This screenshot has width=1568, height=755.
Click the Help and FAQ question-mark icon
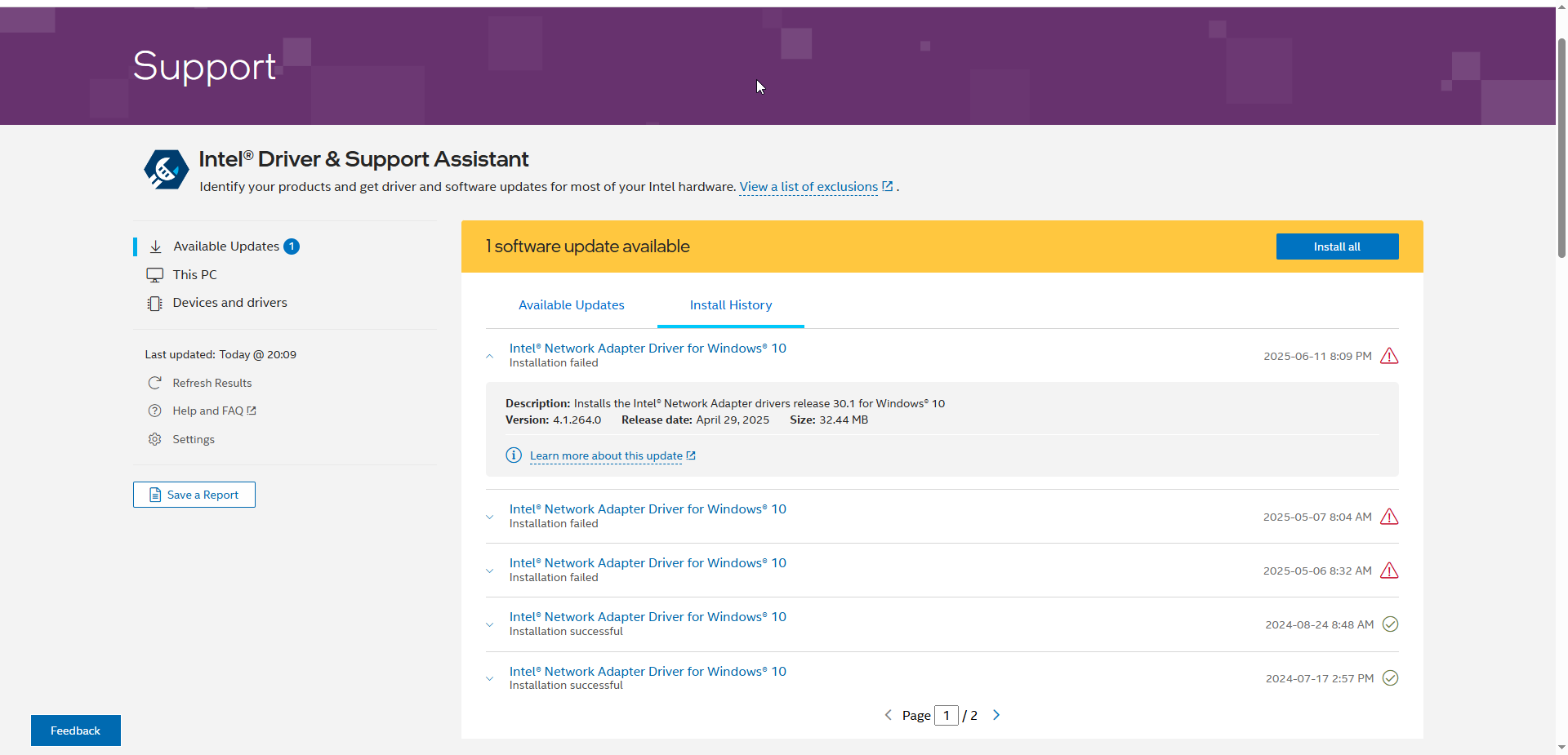click(154, 411)
